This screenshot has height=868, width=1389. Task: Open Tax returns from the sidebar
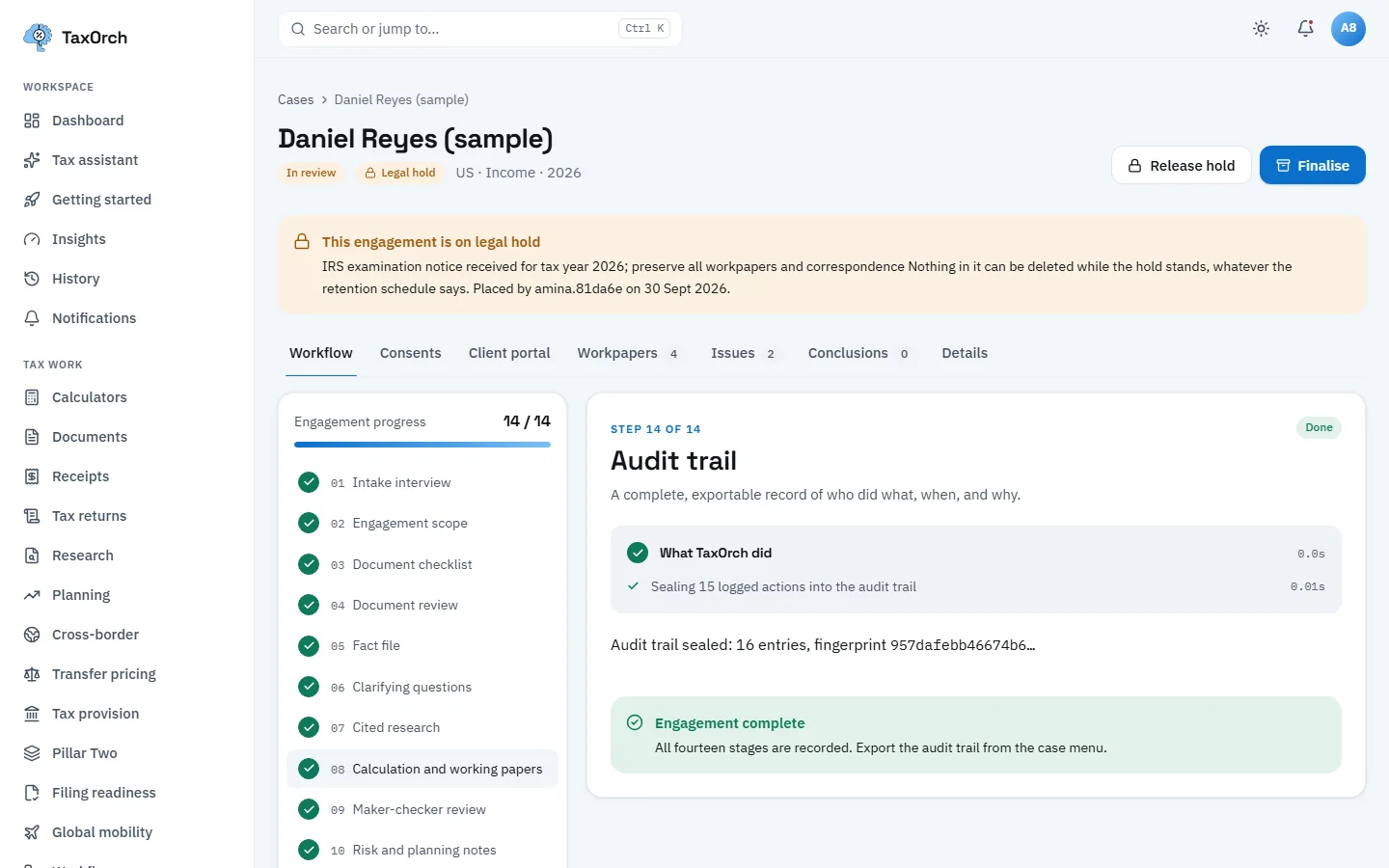(126, 516)
